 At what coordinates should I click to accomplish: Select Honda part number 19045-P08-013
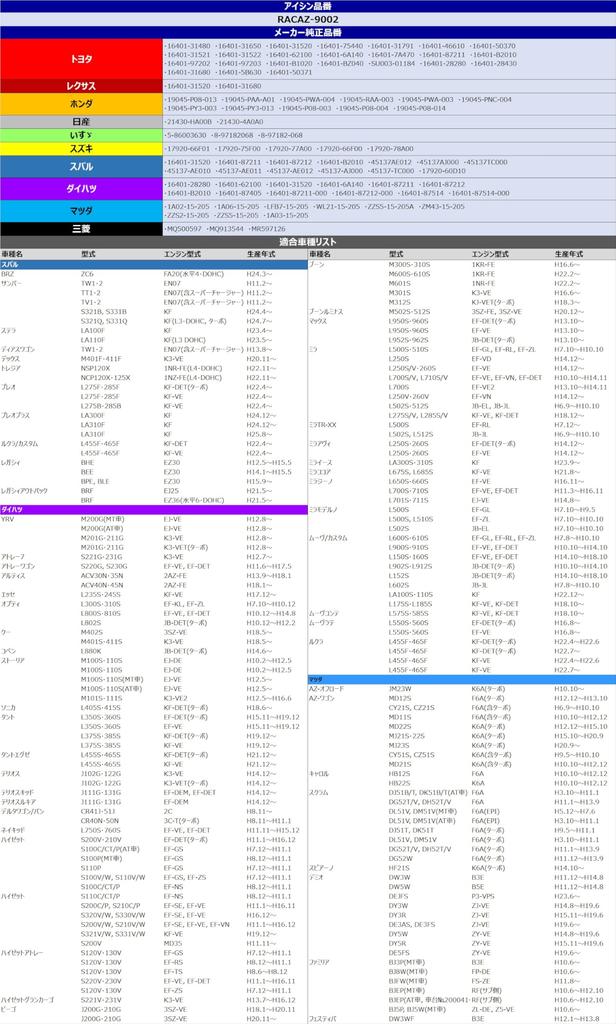point(191,100)
